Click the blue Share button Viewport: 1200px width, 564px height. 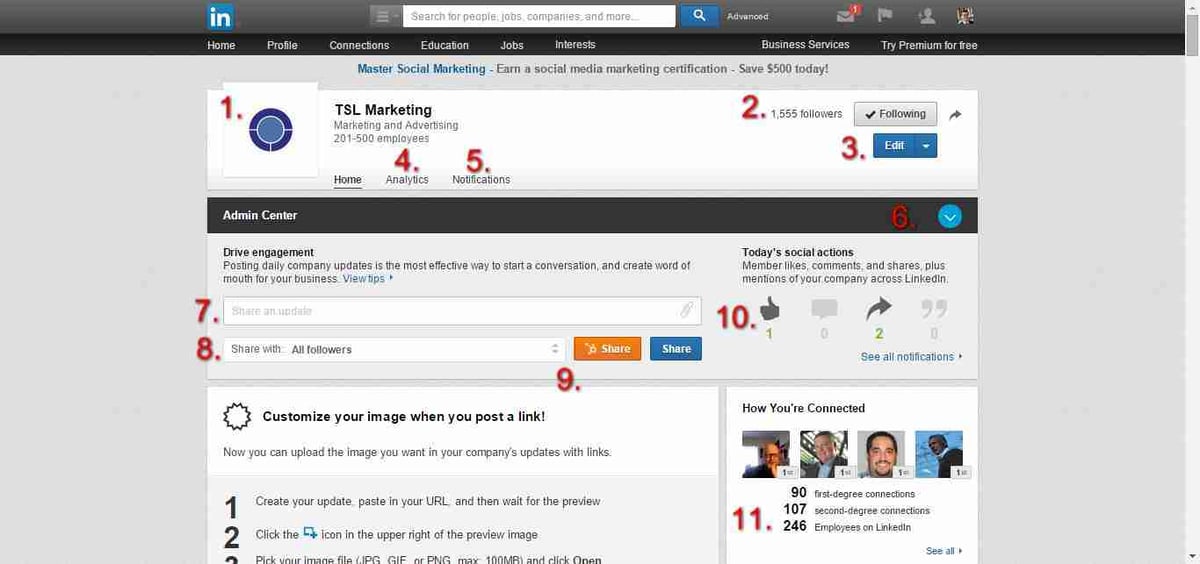676,348
